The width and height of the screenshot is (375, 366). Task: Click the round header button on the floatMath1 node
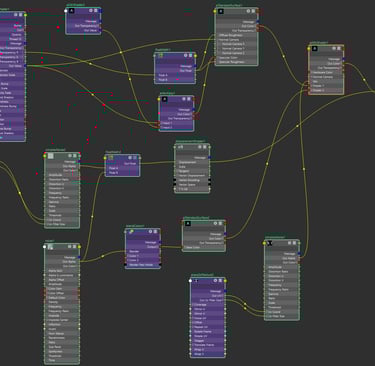pyautogui.click(x=185, y=55)
